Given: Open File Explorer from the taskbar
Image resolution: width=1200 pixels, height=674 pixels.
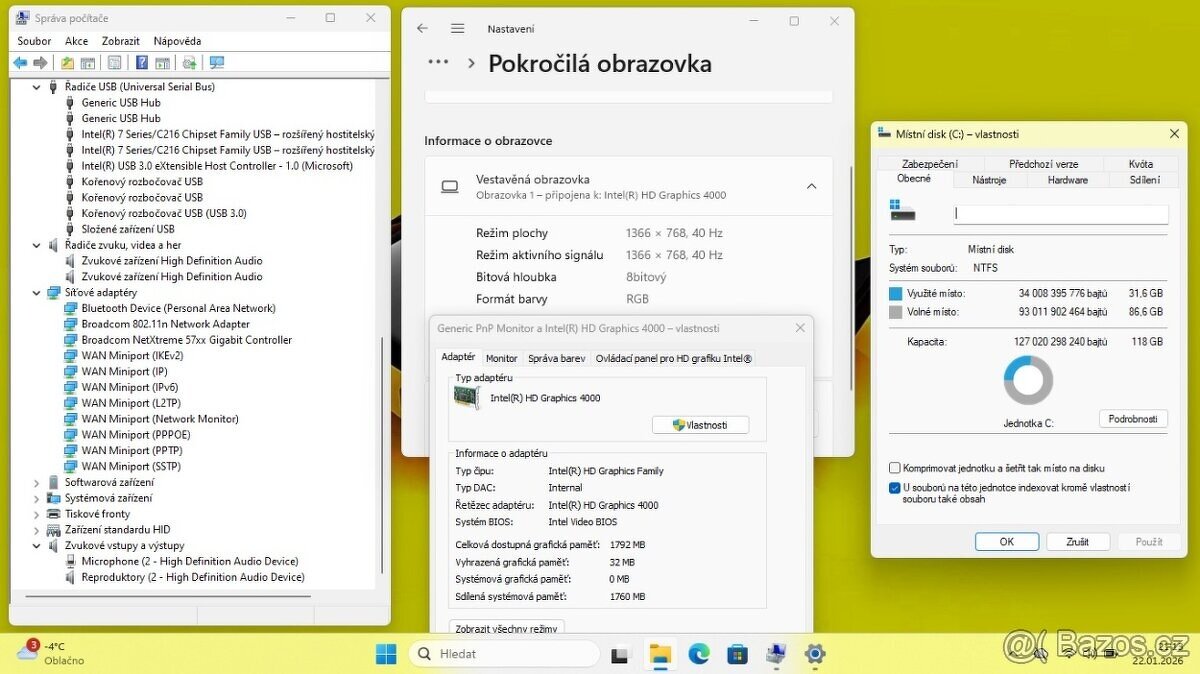Looking at the screenshot, I should pos(659,655).
